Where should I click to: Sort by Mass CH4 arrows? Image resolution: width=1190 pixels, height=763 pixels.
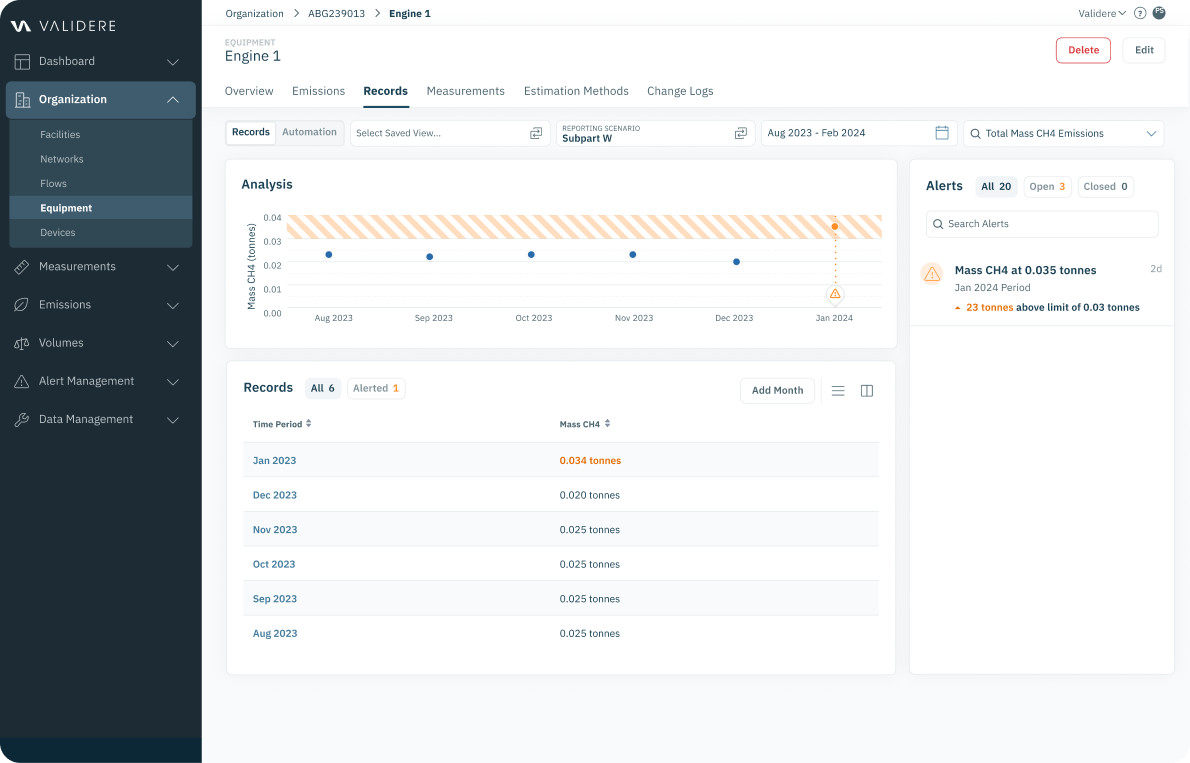(x=607, y=424)
